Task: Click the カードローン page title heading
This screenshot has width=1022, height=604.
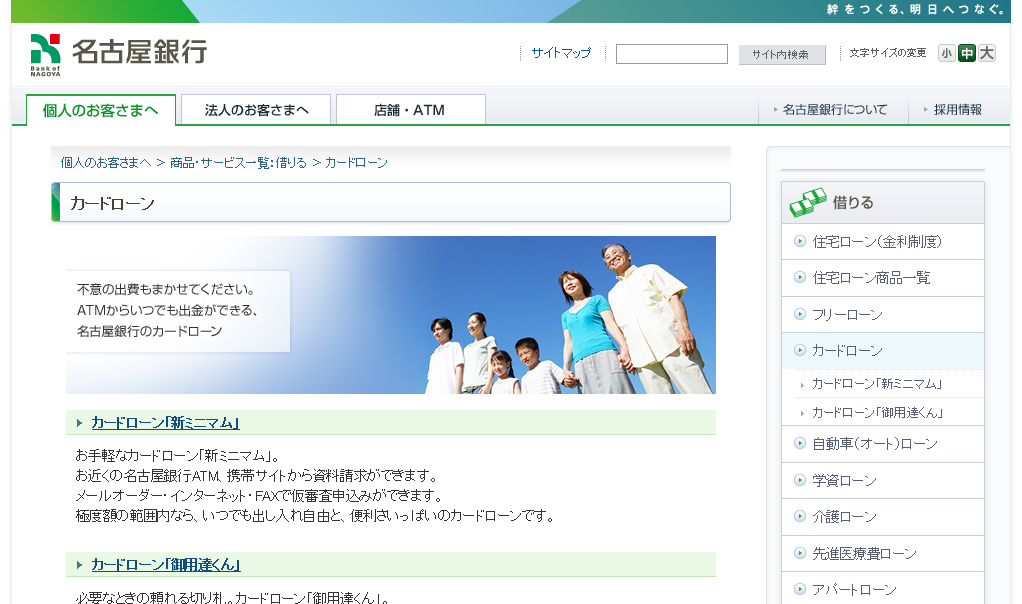Action: [112, 203]
